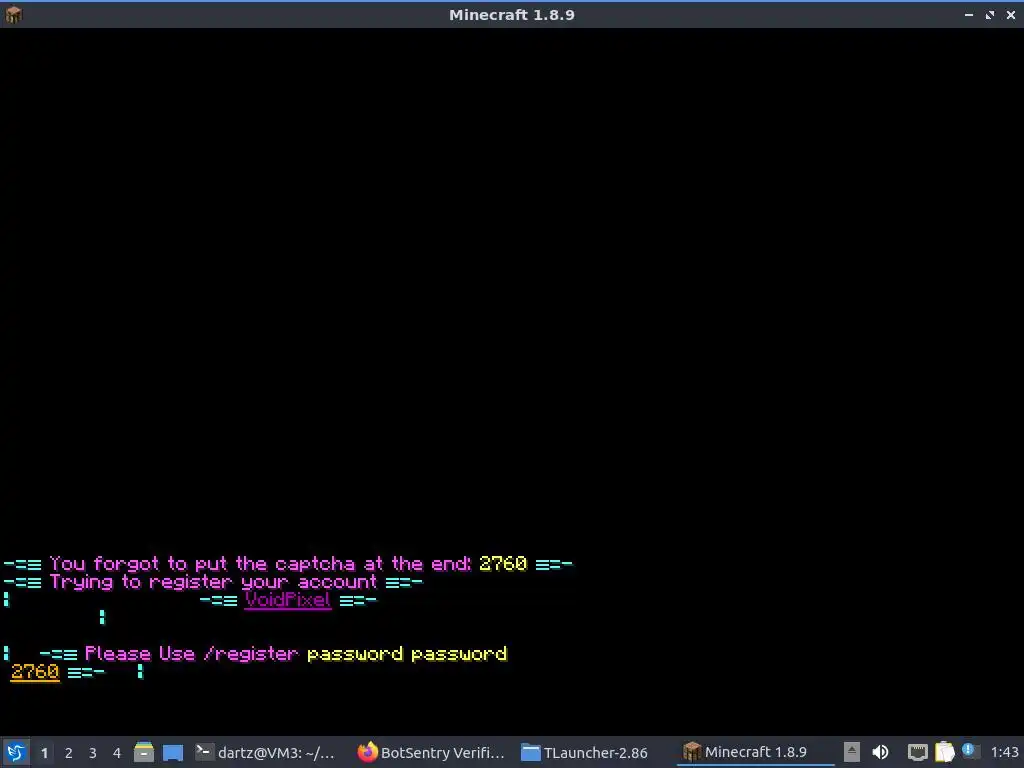The image size is (1024, 768).
Task: Switch to BotSentry Verification Firefox window
Action: coord(431,752)
